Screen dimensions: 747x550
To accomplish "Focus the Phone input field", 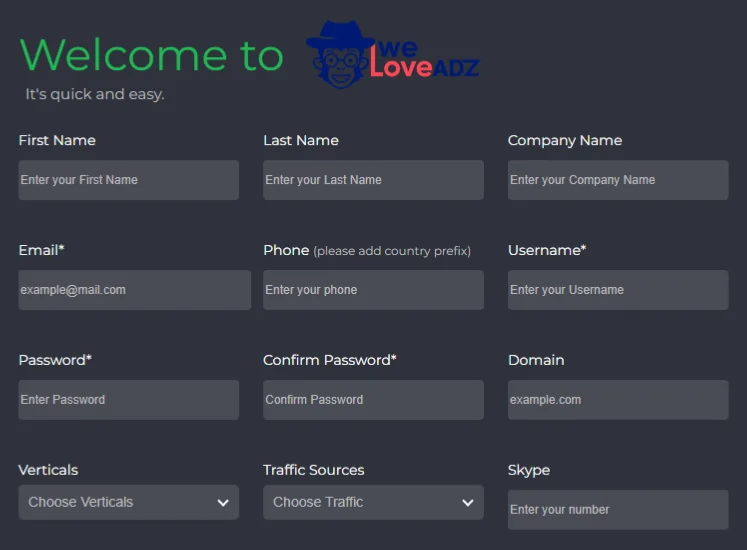I will (374, 290).
